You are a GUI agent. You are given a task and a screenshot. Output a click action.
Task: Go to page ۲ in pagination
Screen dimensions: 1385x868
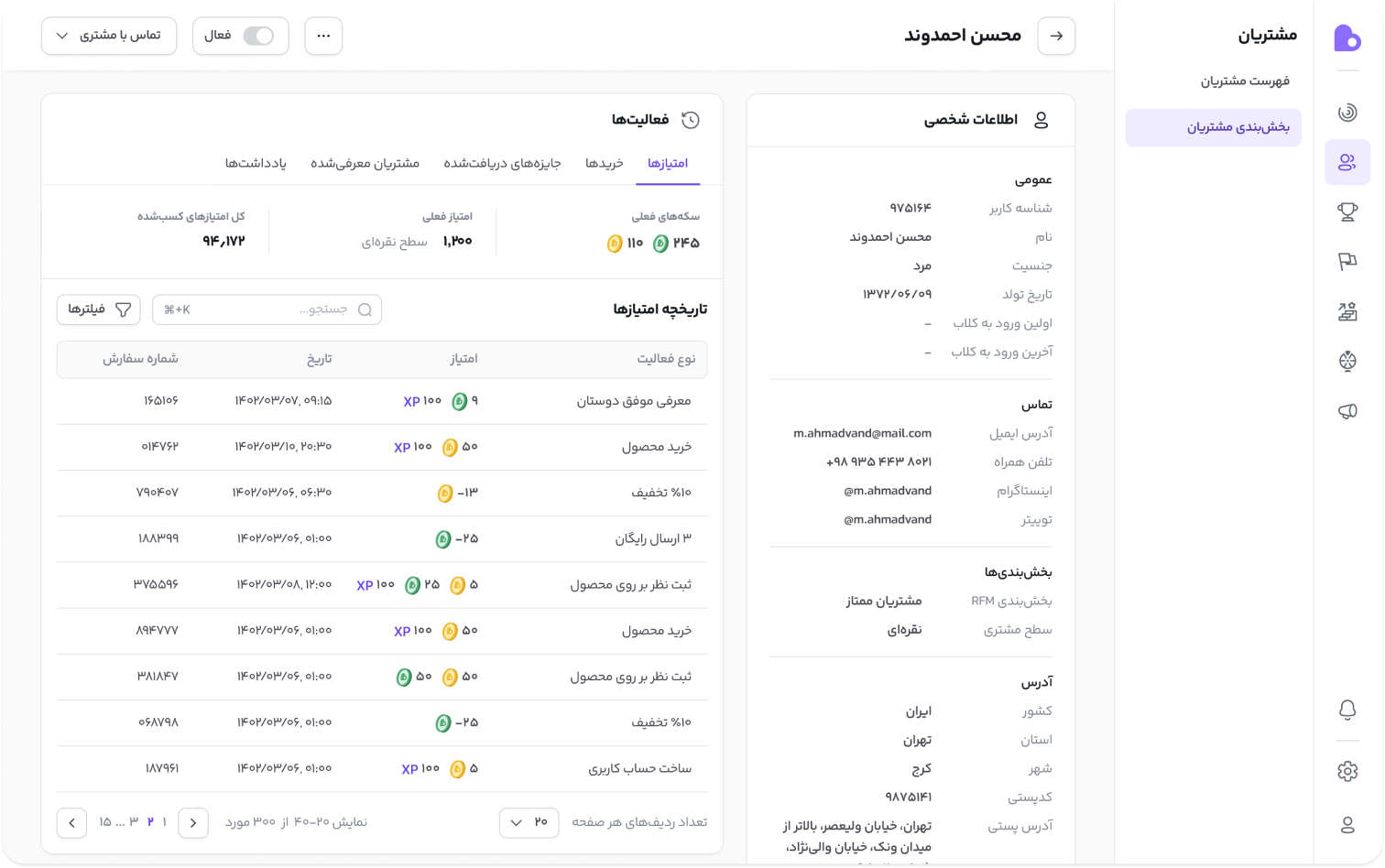150,822
